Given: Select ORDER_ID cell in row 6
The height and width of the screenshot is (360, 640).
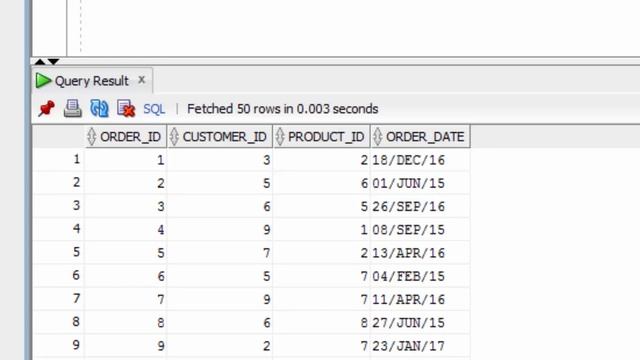Looking at the screenshot, I should tap(126, 276).
